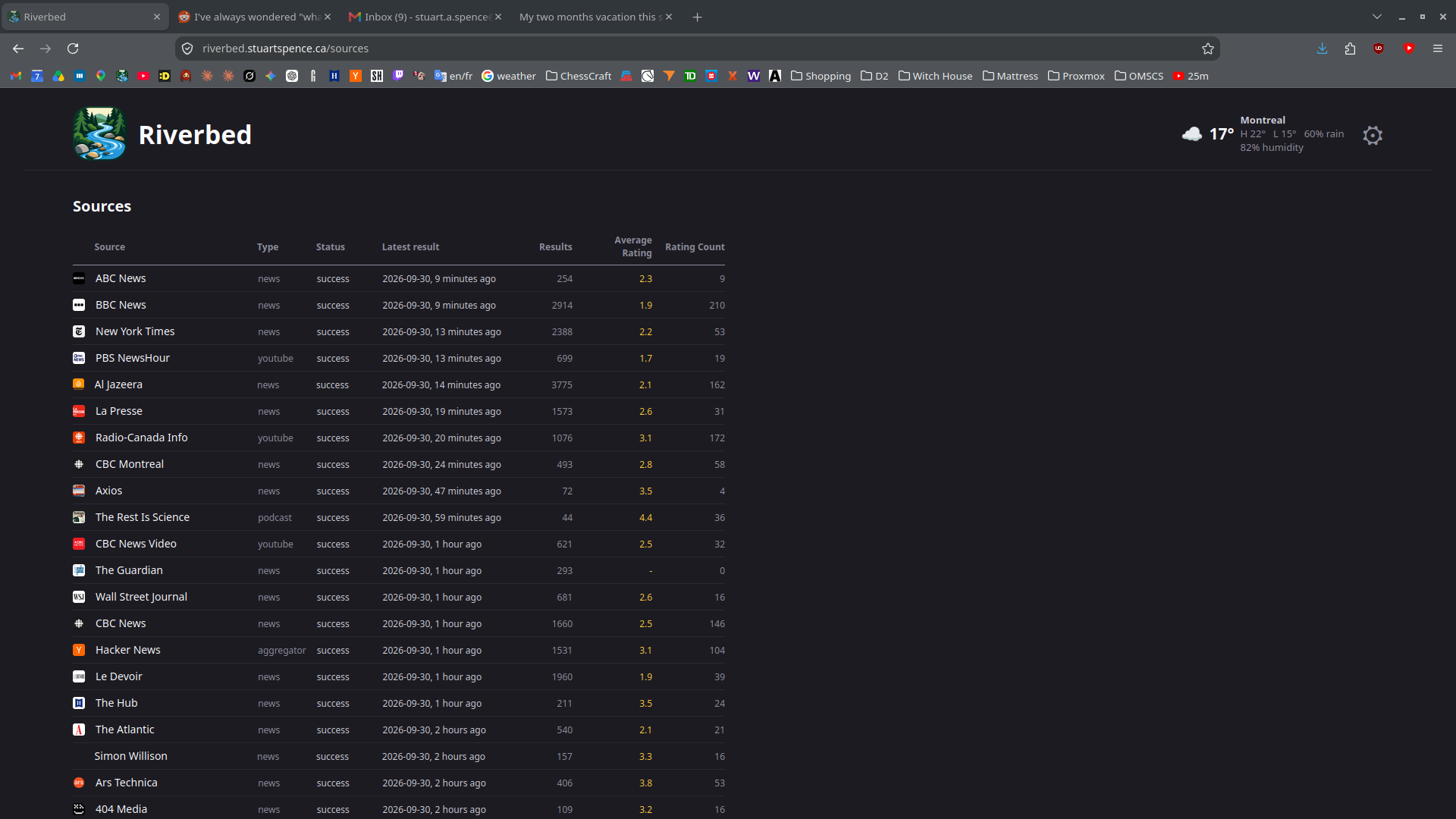1456x819 pixels.
Task: Open the YouTube bookmark icon
Action: pyautogui.click(x=143, y=76)
